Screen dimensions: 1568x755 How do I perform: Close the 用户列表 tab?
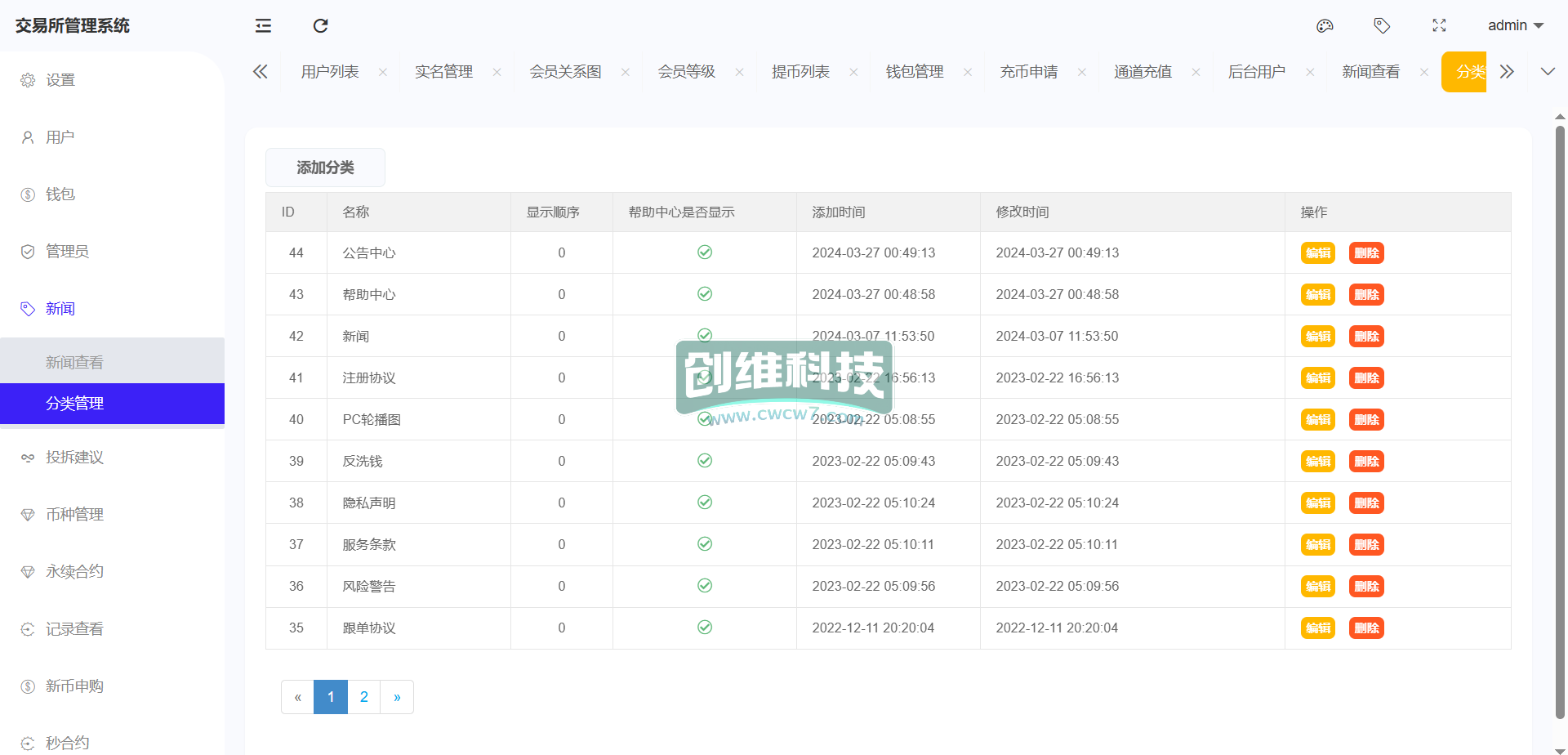(383, 72)
